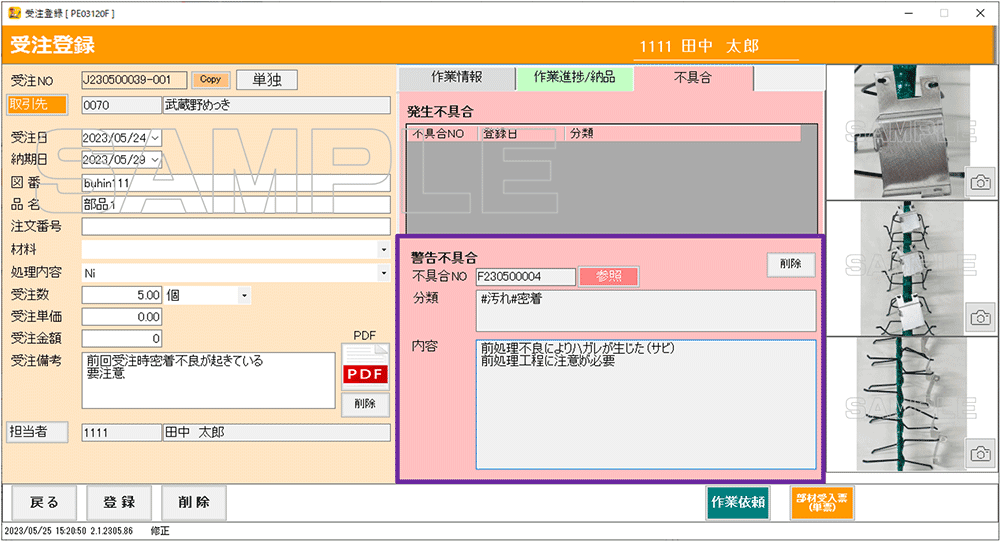The width and height of the screenshot is (1000, 541).
Task: Click the 図番 input field
Action: pos(236,183)
